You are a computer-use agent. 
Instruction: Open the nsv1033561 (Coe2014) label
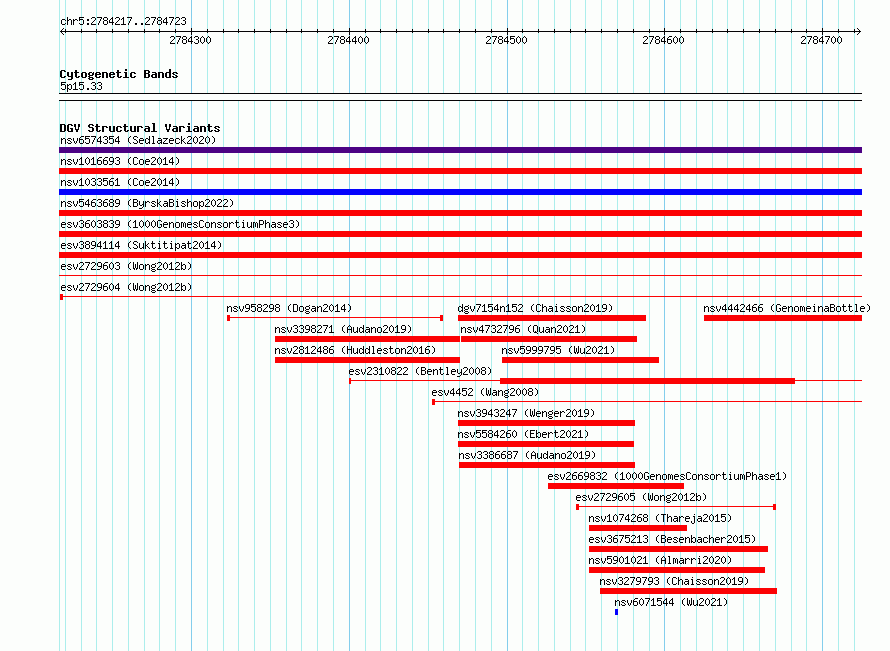click(120, 182)
